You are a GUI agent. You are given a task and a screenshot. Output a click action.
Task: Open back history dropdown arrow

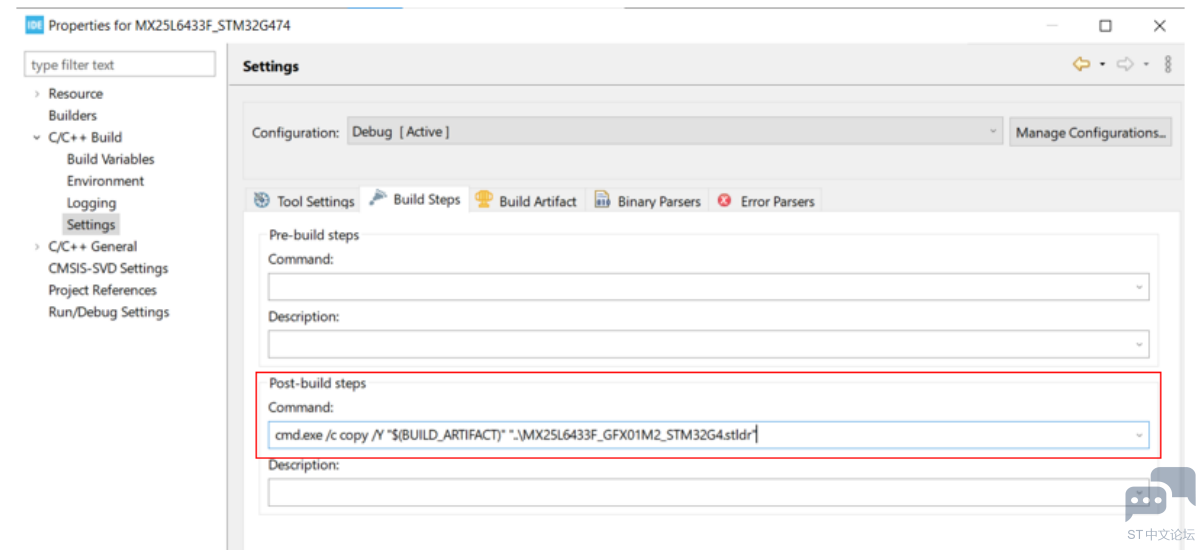(1102, 65)
